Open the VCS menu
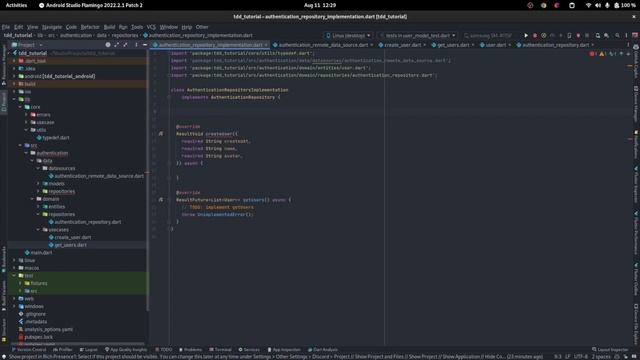This screenshot has width=640, height=360. 151,27
